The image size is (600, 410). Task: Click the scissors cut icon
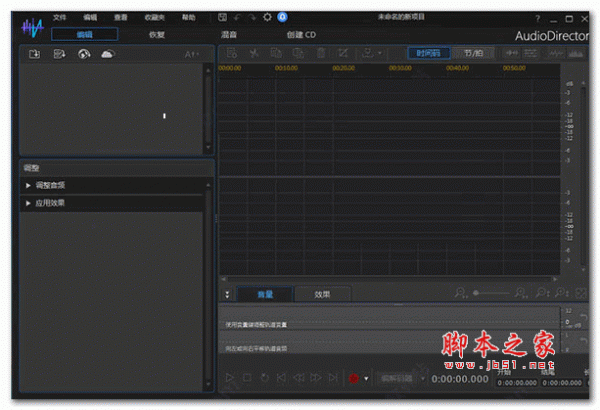click(x=254, y=53)
